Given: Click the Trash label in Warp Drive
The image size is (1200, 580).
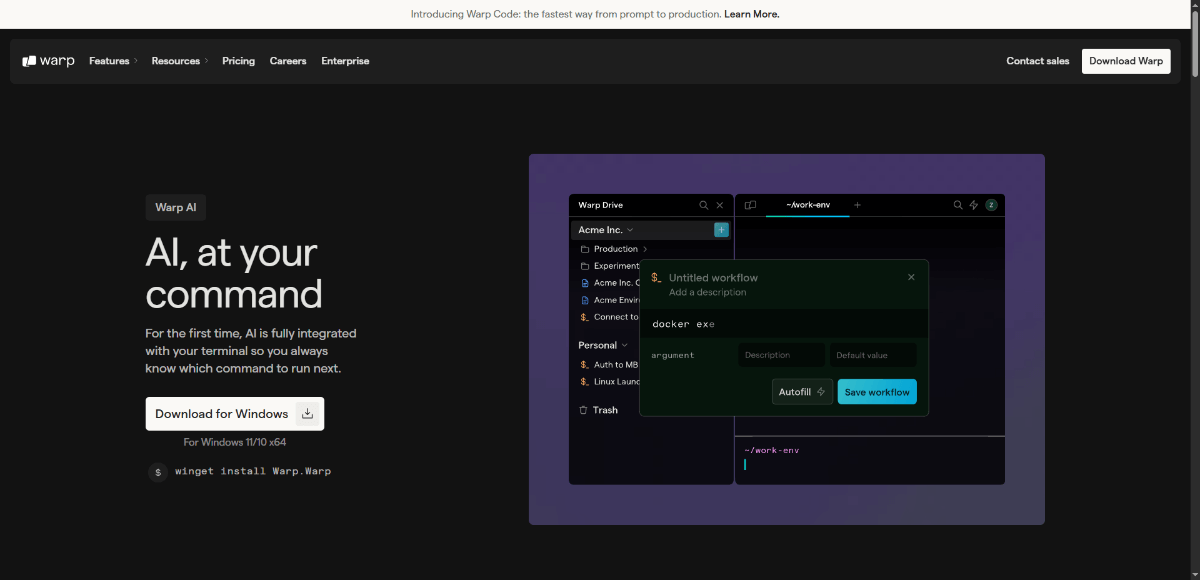Looking at the screenshot, I should coord(605,410).
